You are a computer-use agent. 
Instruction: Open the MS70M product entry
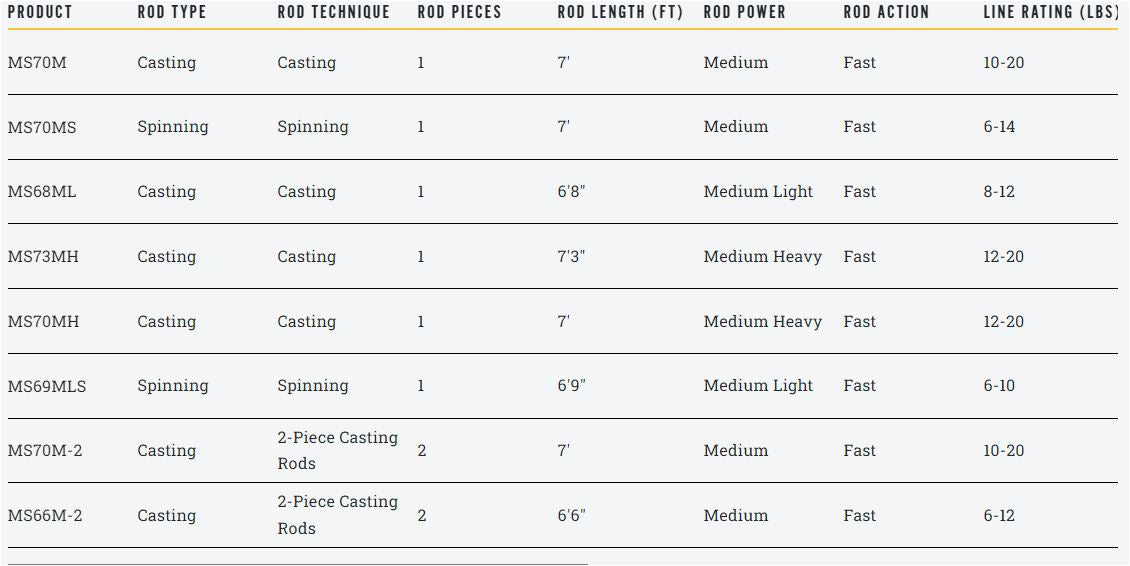(x=37, y=62)
